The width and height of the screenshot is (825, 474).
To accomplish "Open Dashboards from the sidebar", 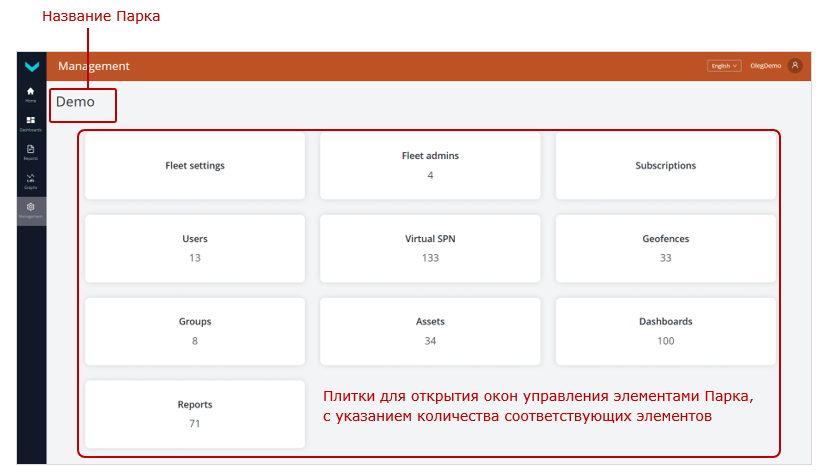I will point(31,124).
